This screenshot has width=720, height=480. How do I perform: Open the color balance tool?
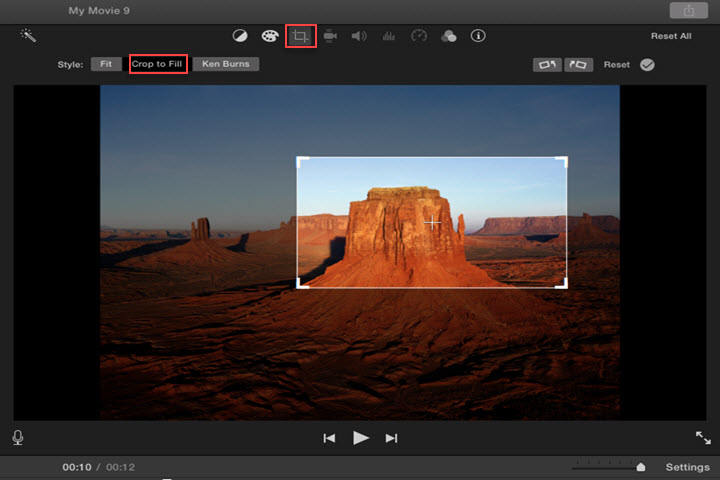pyautogui.click(x=240, y=36)
